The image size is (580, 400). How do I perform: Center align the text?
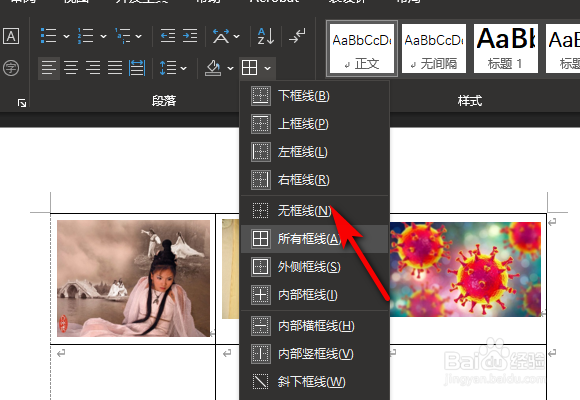pos(71,68)
